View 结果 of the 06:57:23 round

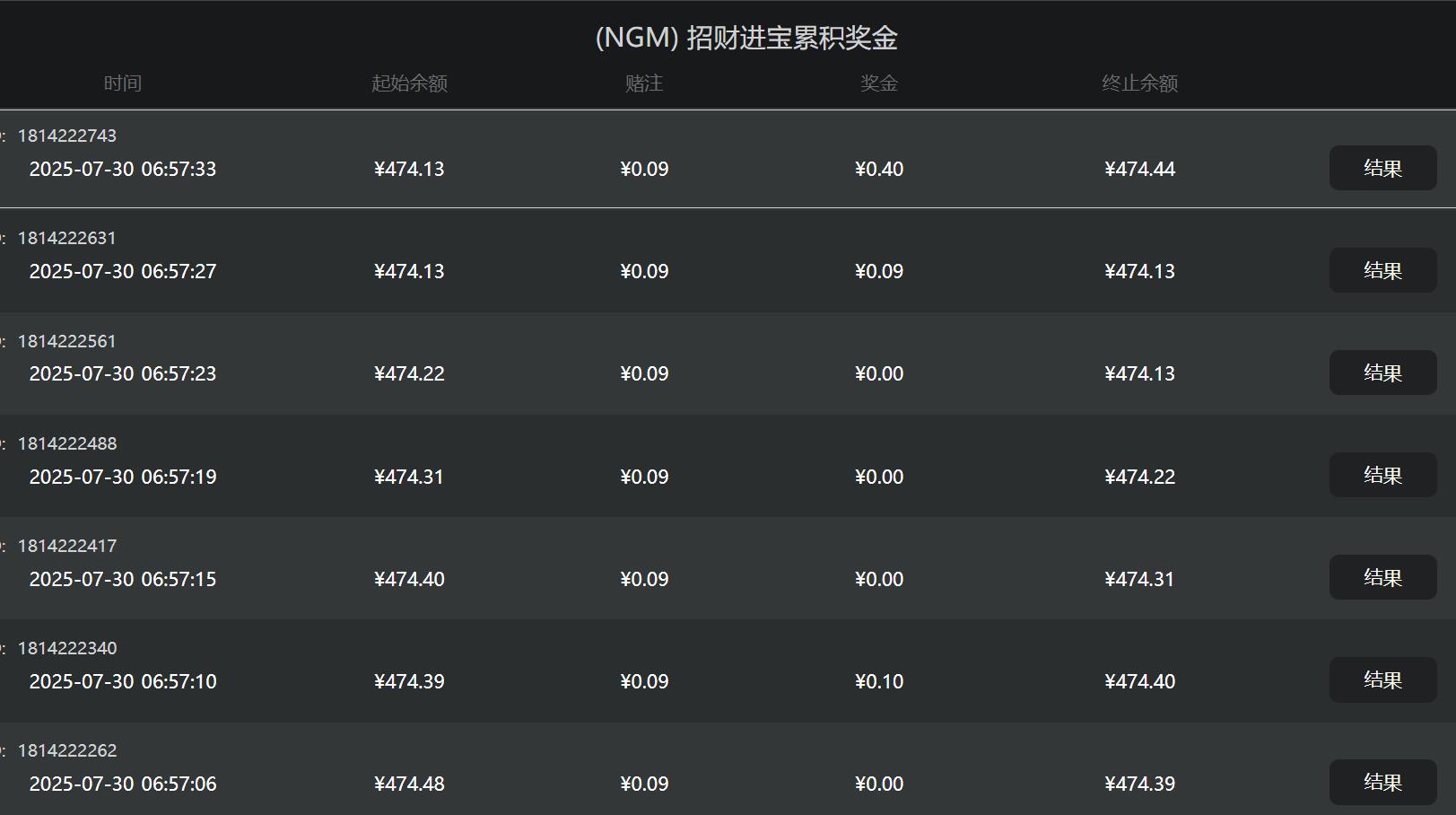1382,372
